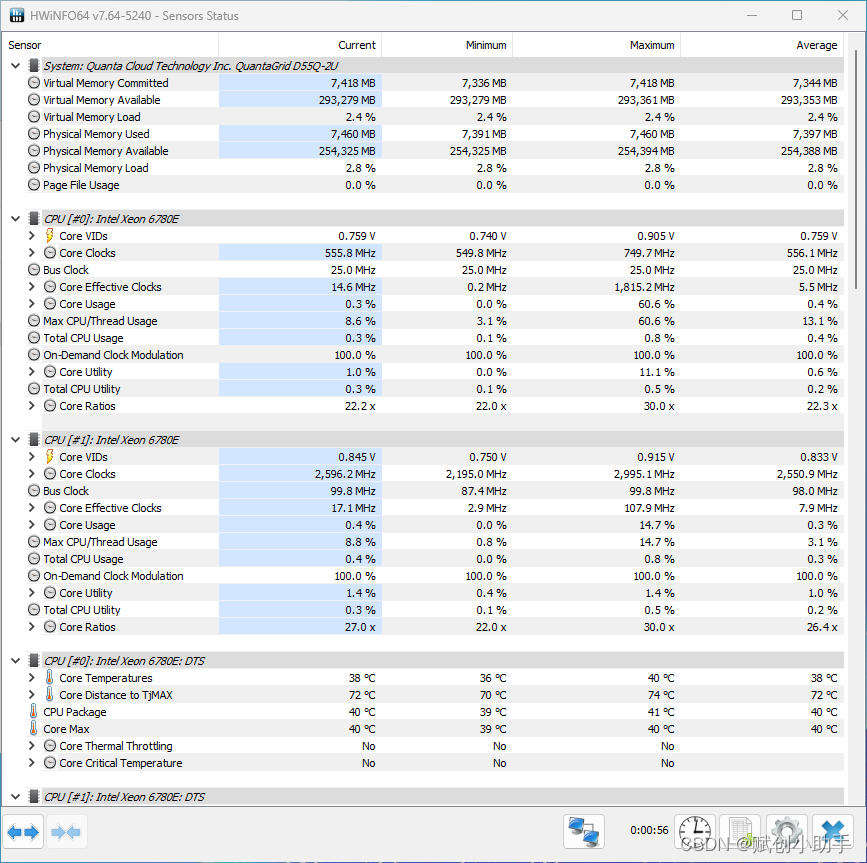Click the logging document icon
This screenshot has width=867, height=863.
pyautogui.click(x=740, y=831)
